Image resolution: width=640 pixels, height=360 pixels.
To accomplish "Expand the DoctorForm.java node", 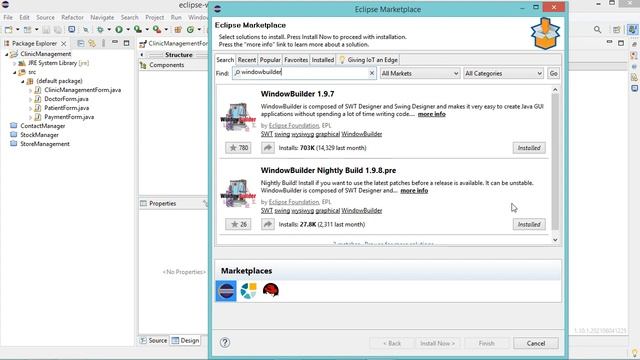I will pyautogui.click(x=30, y=99).
